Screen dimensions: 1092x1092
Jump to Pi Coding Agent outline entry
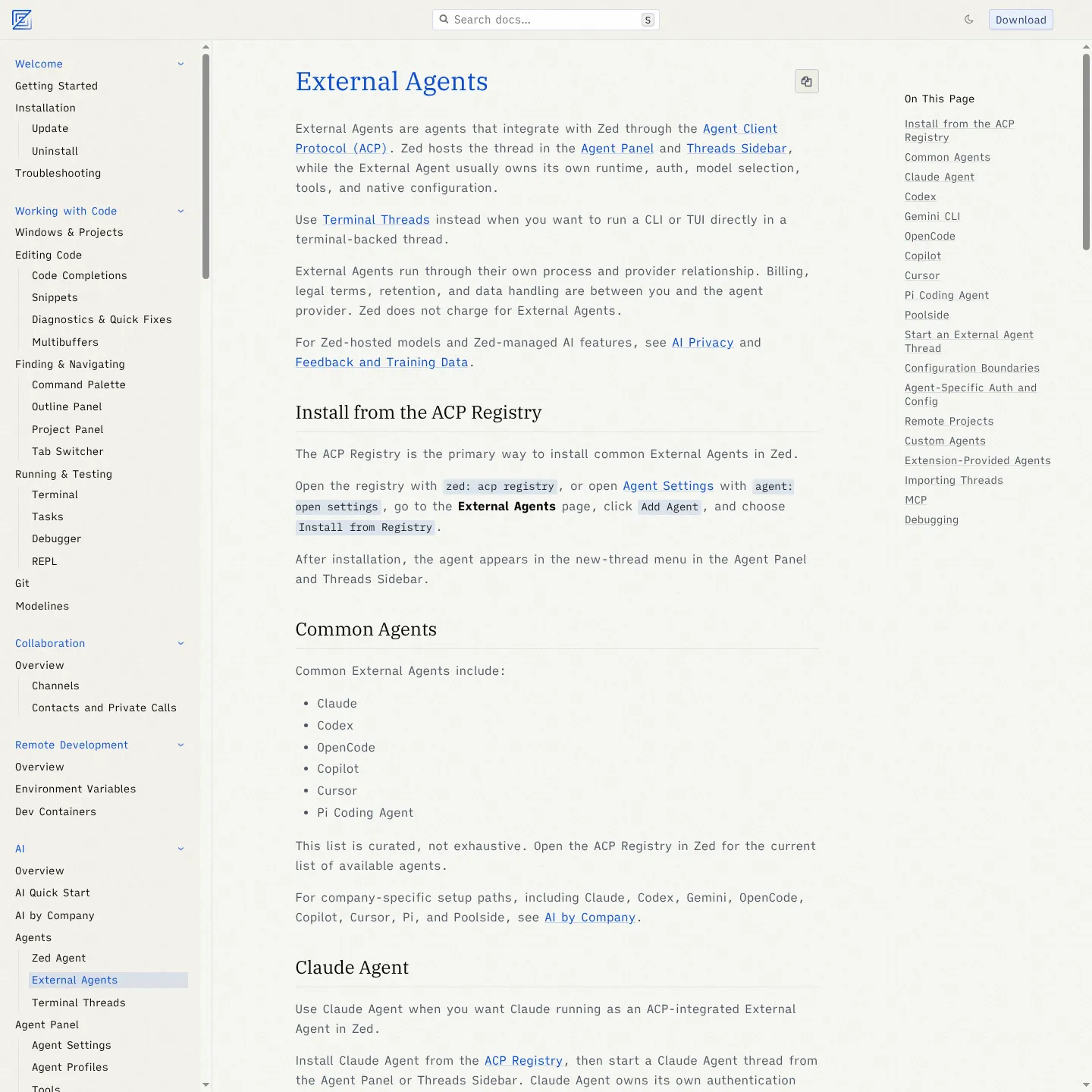[946, 295]
